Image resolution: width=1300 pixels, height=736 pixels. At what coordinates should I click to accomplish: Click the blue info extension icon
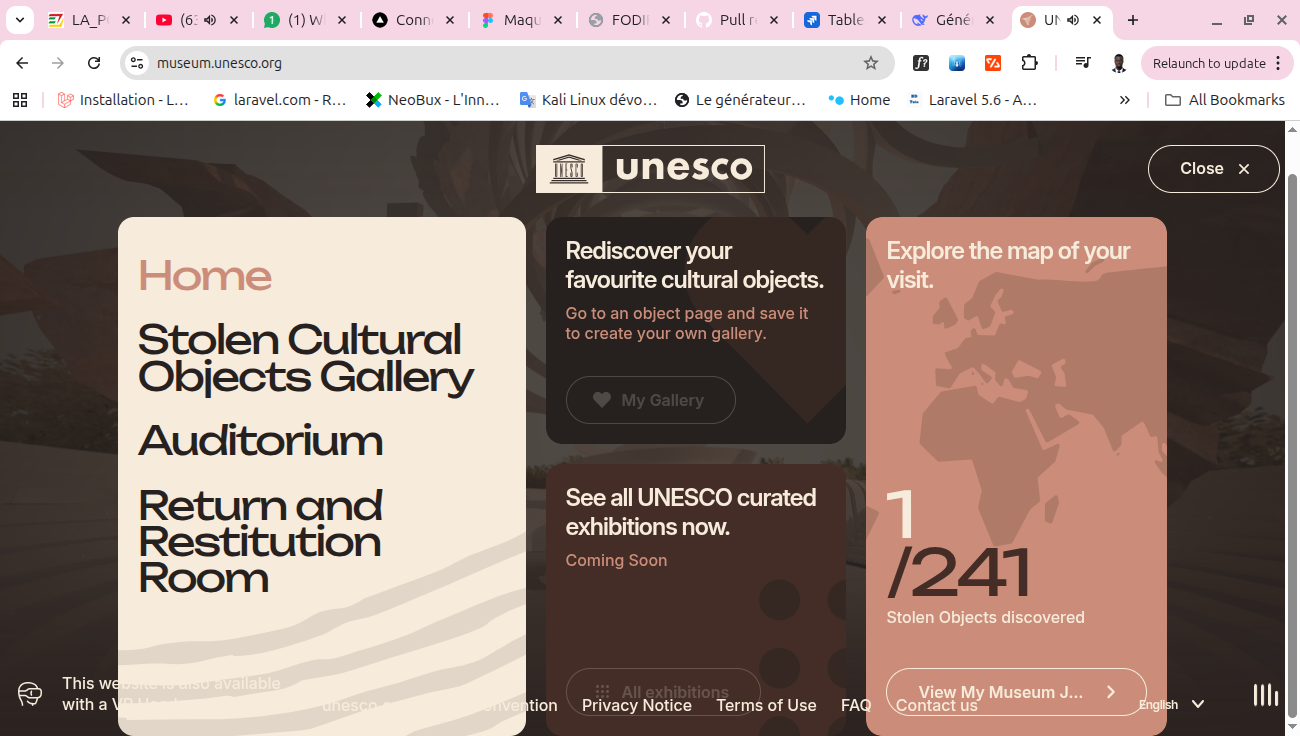(957, 63)
